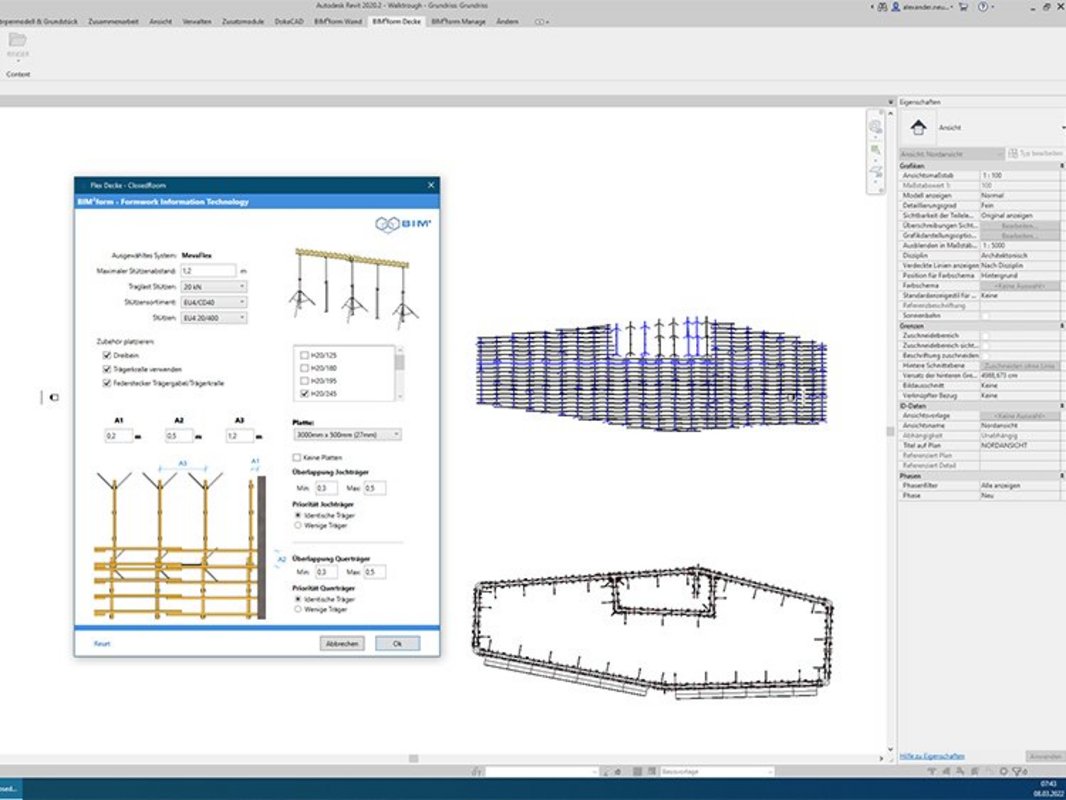Click the navigation wheel icon in view
1066x800 pixels.
click(x=876, y=127)
